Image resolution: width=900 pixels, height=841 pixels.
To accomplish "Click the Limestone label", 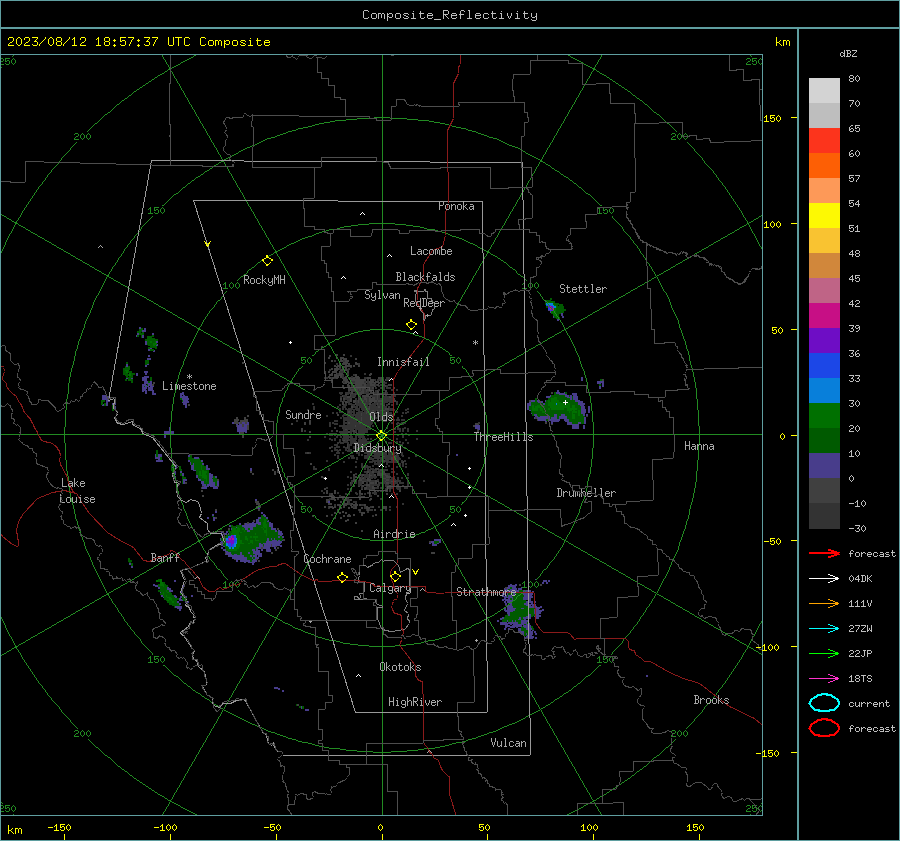I will 189,386.
